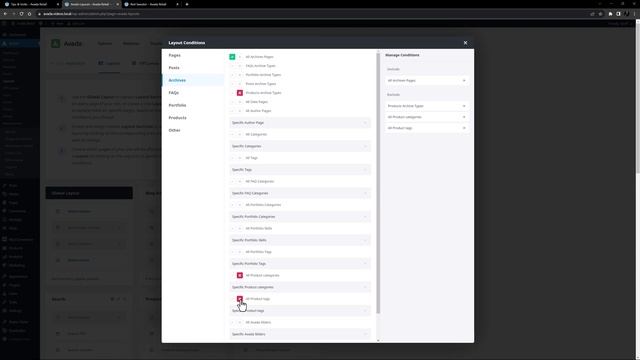Image resolution: width=640 pixels, height=360 pixels.
Task: Reload the current browser page
Action: [21, 14]
